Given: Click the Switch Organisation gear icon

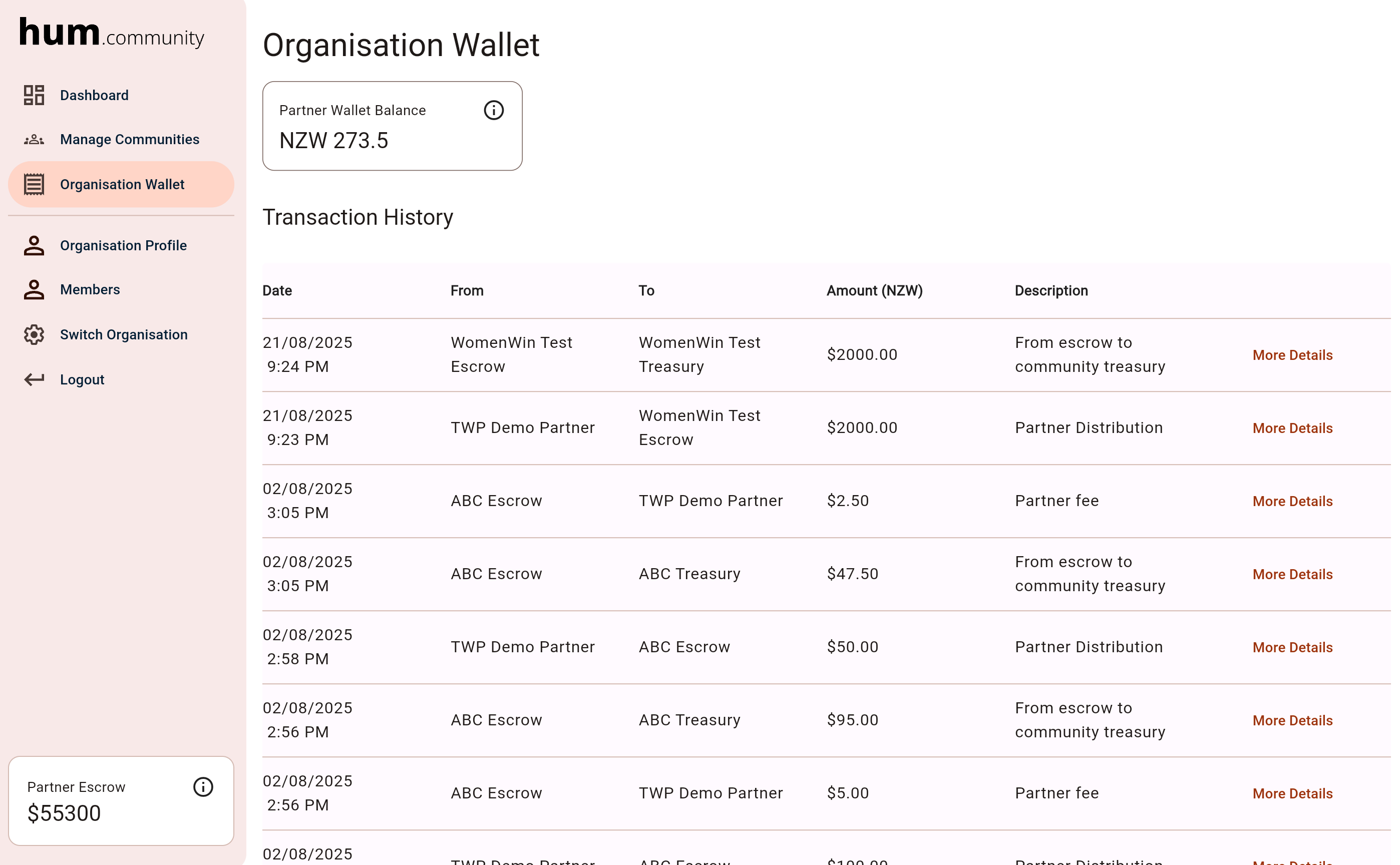Looking at the screenshot, I should [x=34, y=335].
